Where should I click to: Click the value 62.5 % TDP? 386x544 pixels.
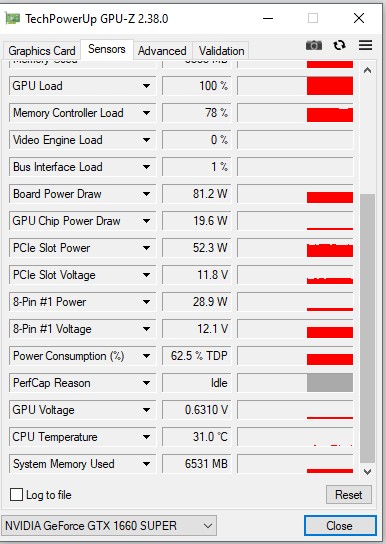(197, 356)
